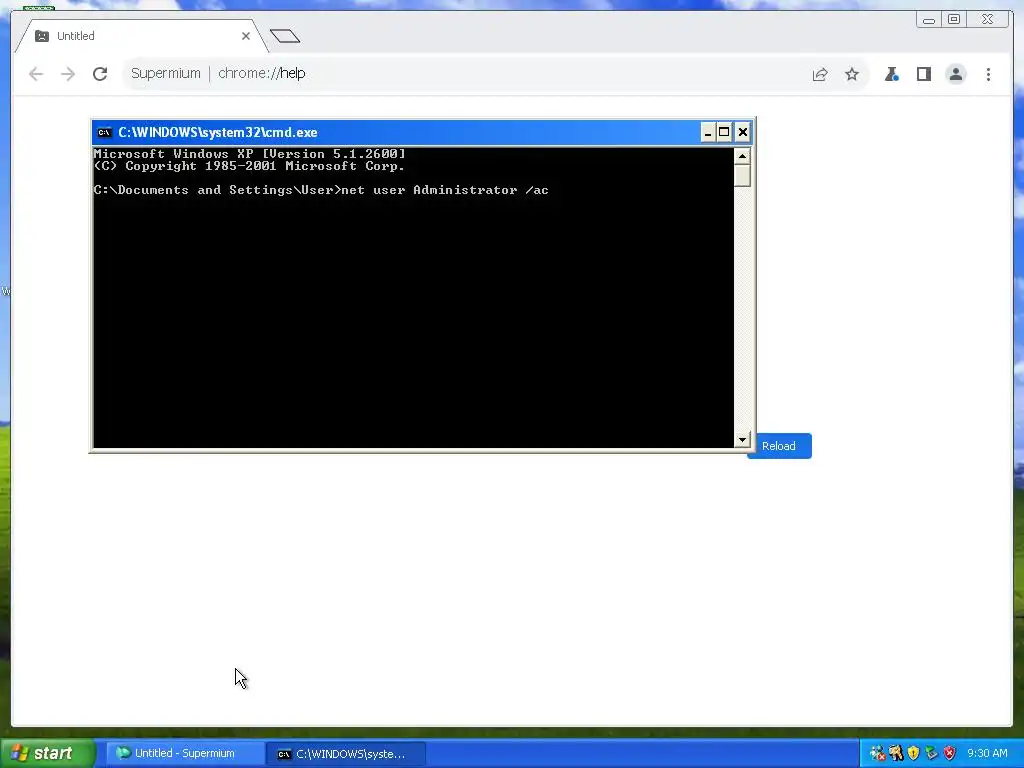Restore down the Supermium browser window
This screenshot has height=768, width=1024.
click(953, 20)
